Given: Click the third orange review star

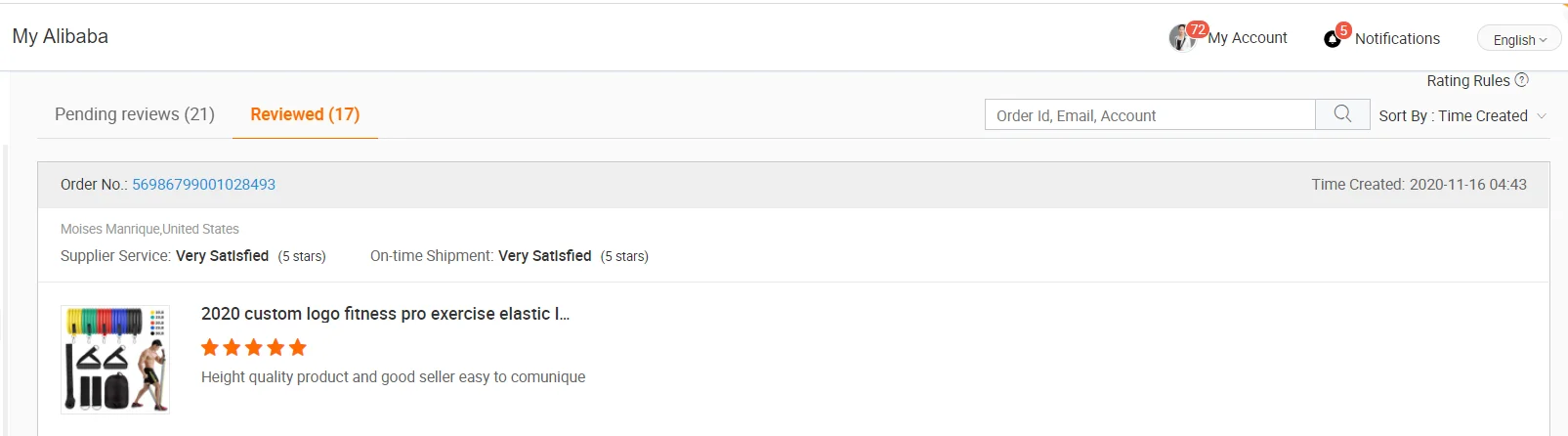Looking at the screenshot, I should coord(254,347).
